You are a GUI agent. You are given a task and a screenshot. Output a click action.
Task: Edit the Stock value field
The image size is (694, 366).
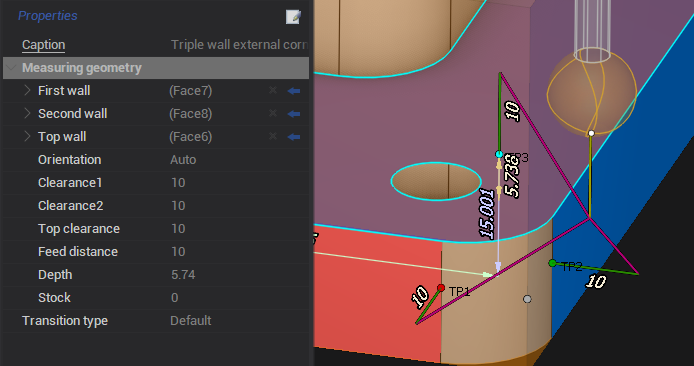tap(239, 297)
